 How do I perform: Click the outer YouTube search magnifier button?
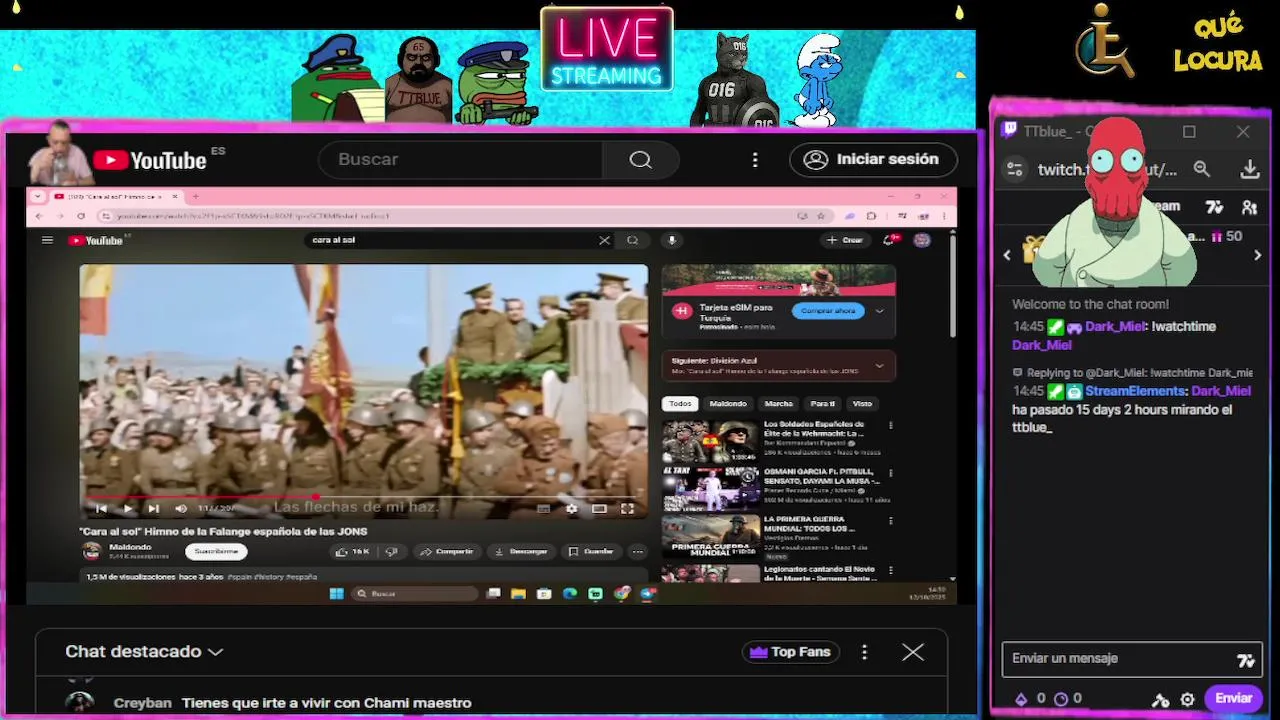click(x=640, y=160)
